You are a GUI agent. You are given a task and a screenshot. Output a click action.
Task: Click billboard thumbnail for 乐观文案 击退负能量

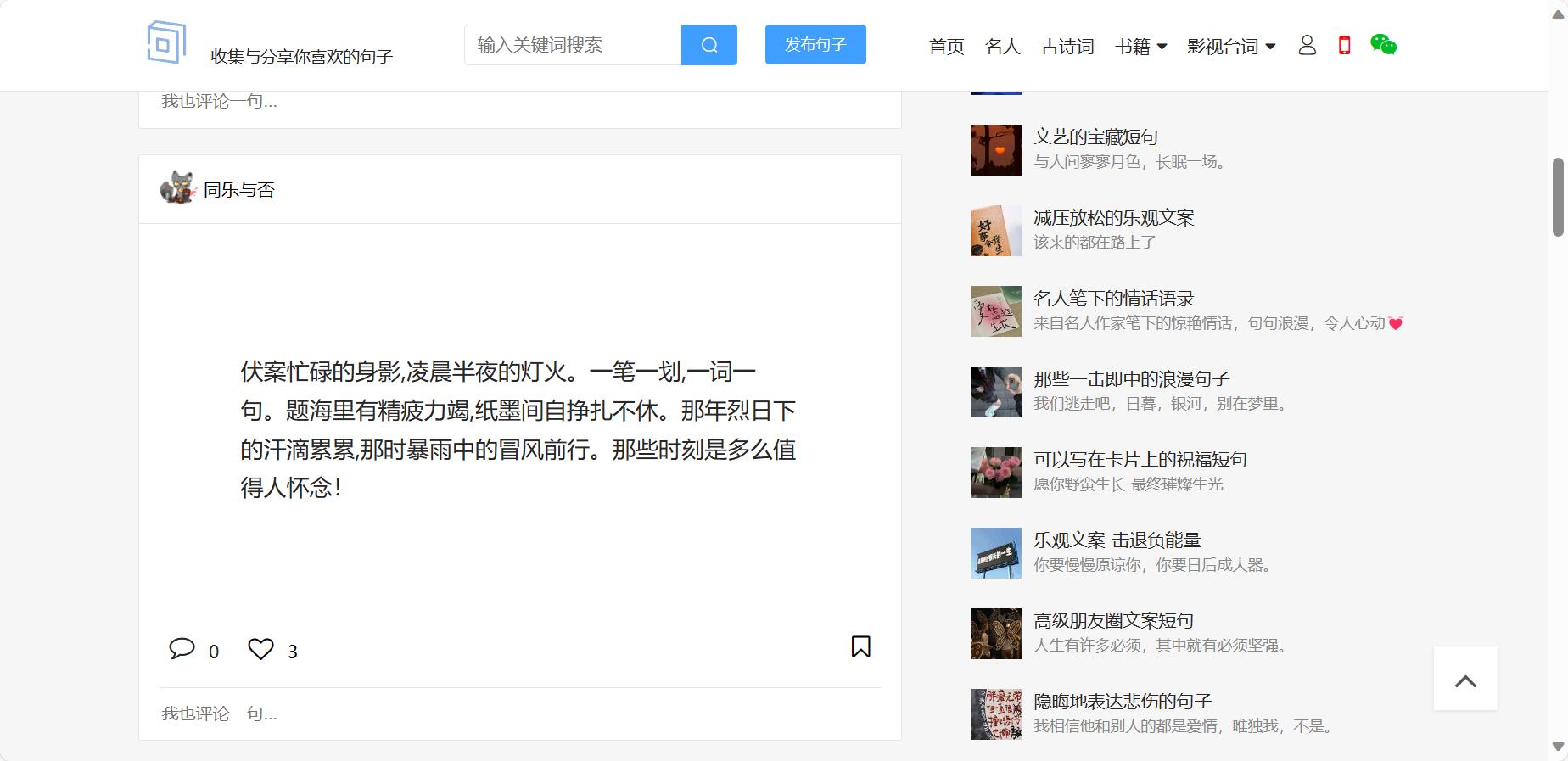[996, 553]
